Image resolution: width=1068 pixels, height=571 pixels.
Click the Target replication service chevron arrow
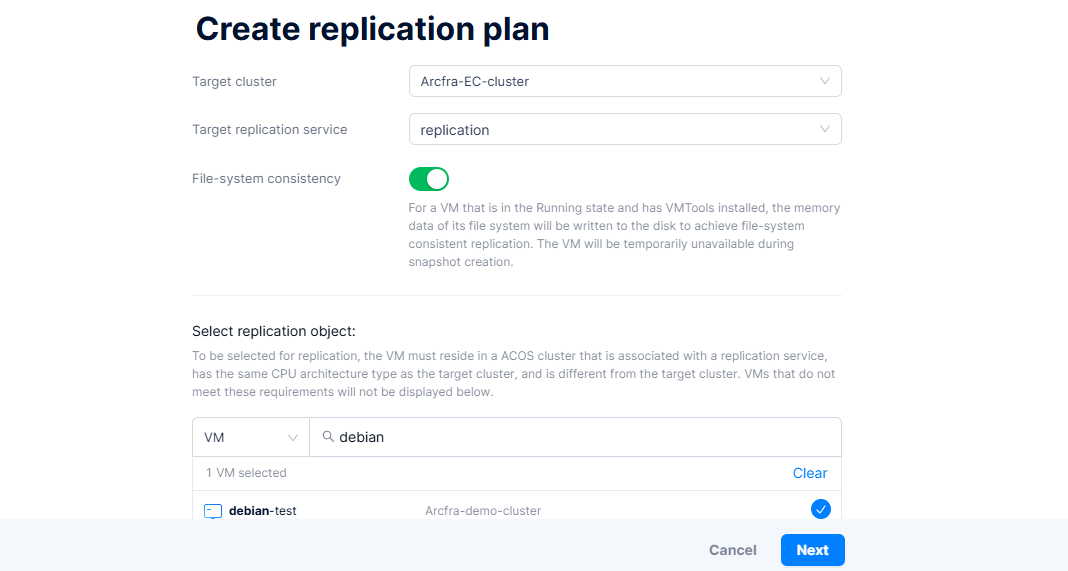(824, 129)
